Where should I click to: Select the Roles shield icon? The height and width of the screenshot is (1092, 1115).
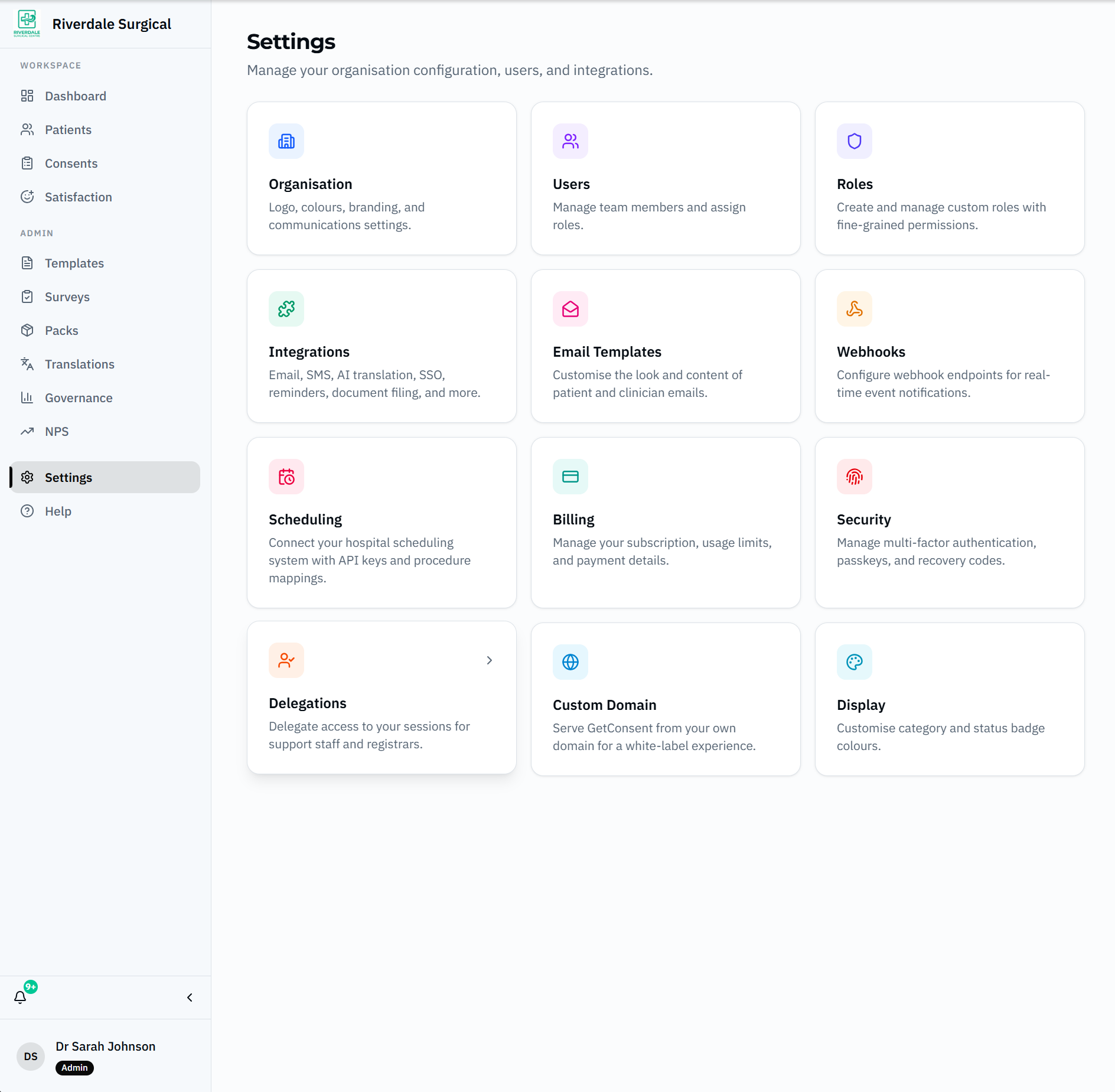click(x=854, y=141)
